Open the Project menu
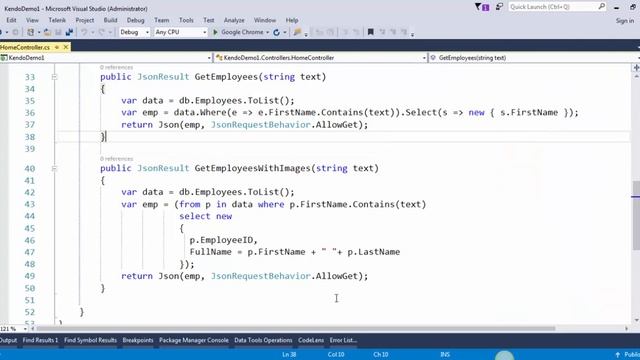Screen dimensions: 640x360 coord(84,20)
